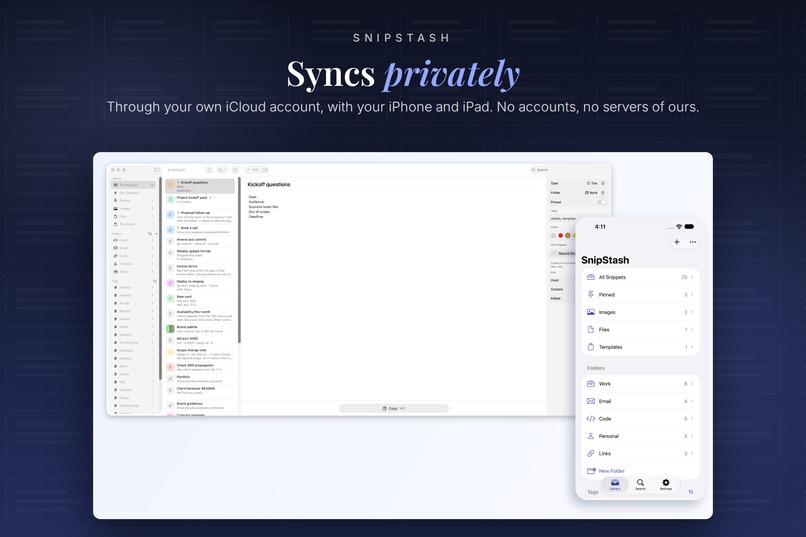
Task: Select the Scope change note snippet
Action: 200,354
